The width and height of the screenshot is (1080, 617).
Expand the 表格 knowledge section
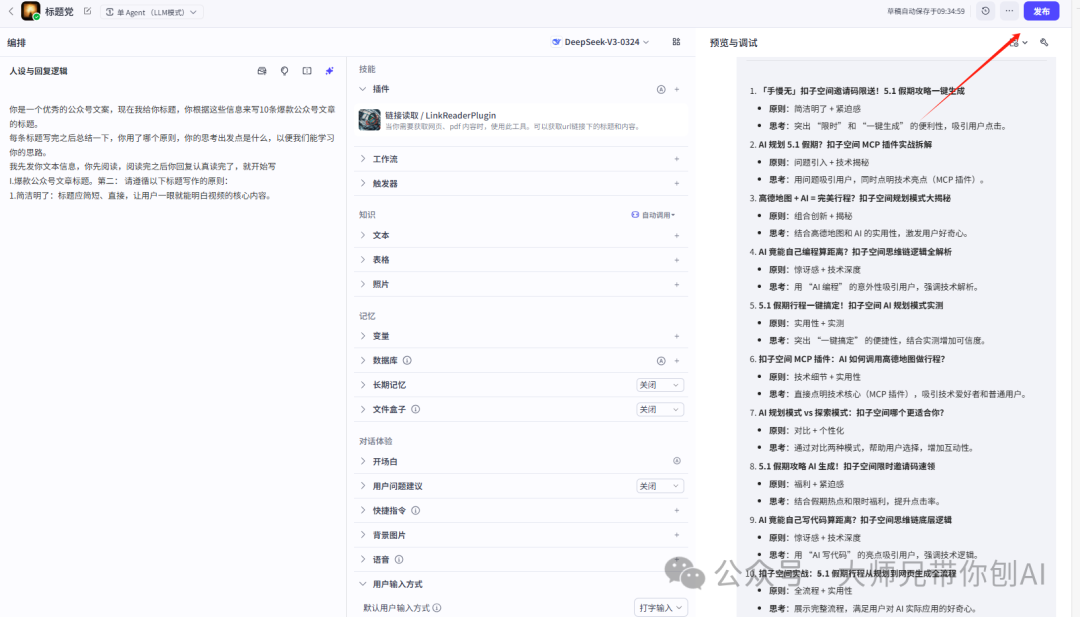tap(362, 260)
